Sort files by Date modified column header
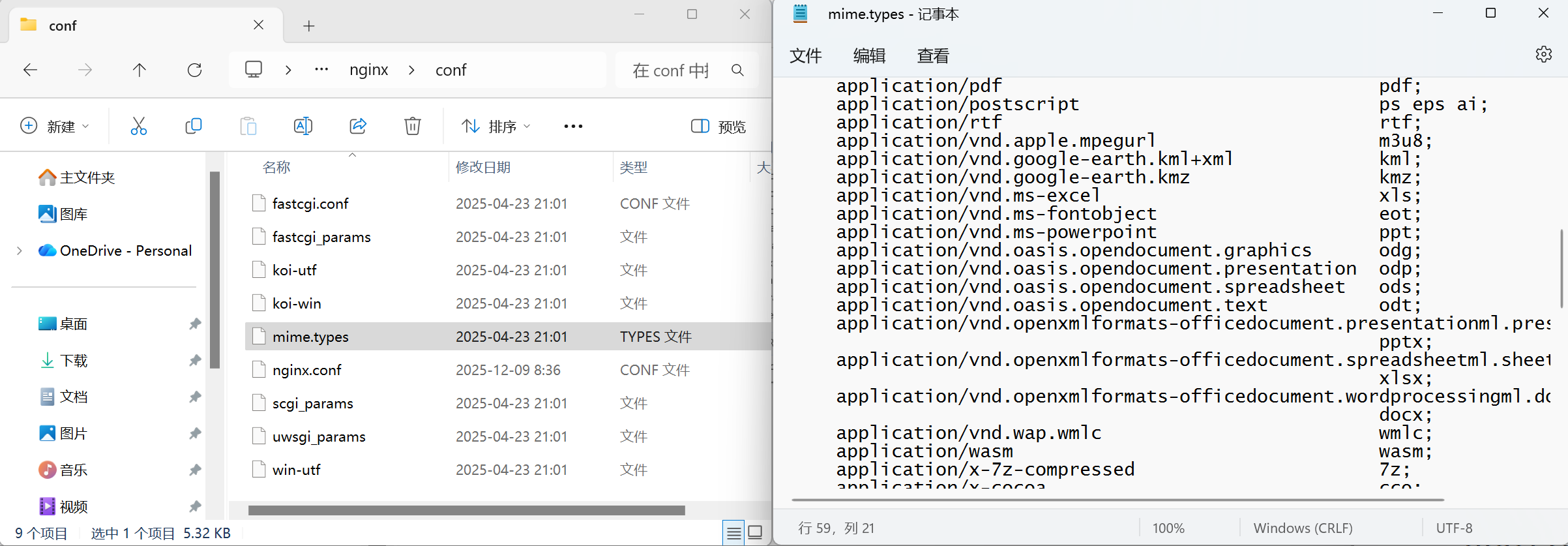1568x546 pixels. point(483,167)
